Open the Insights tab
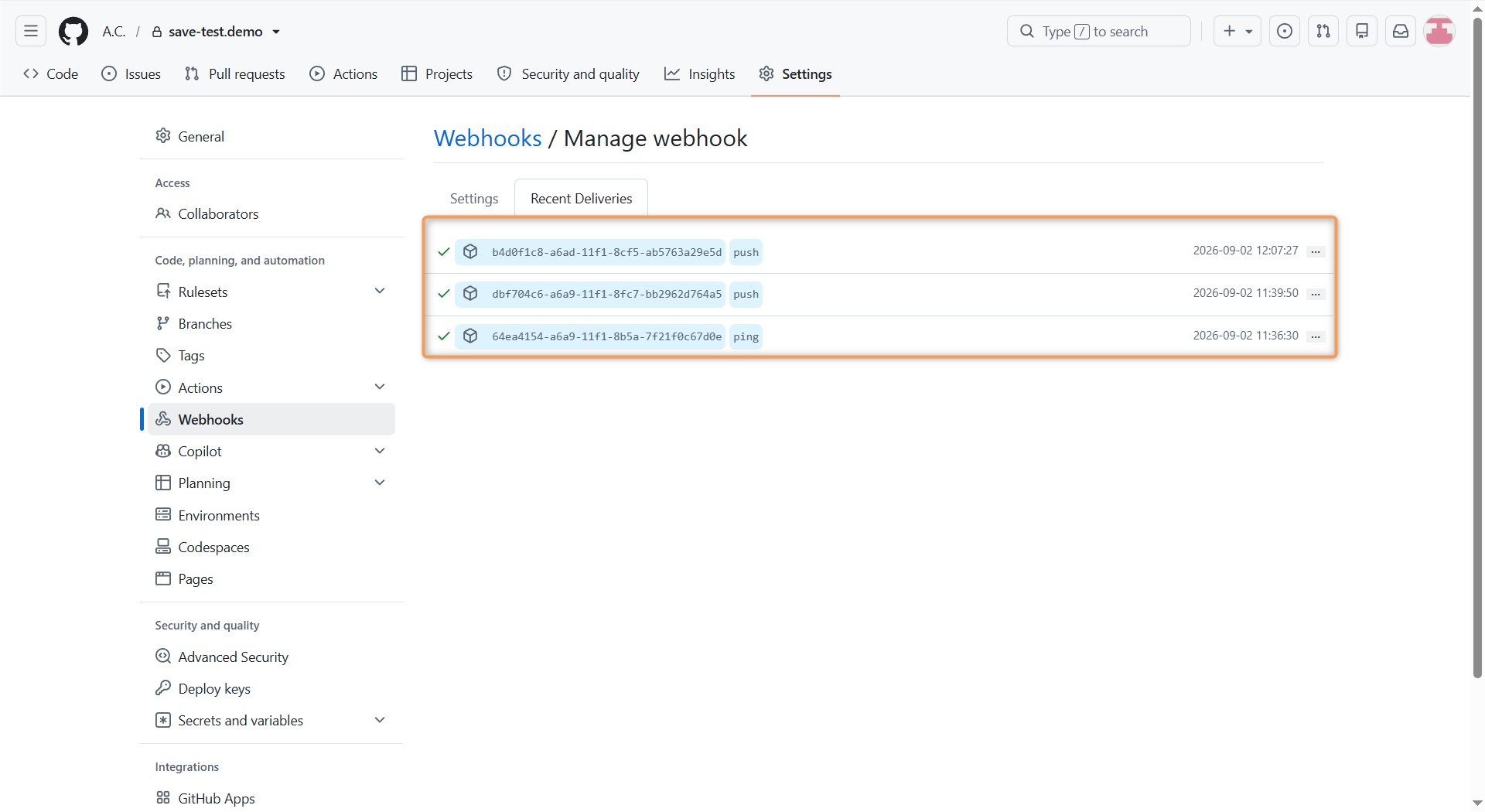The width and height of the screenshot is (1485, 812). click(700, 74)
